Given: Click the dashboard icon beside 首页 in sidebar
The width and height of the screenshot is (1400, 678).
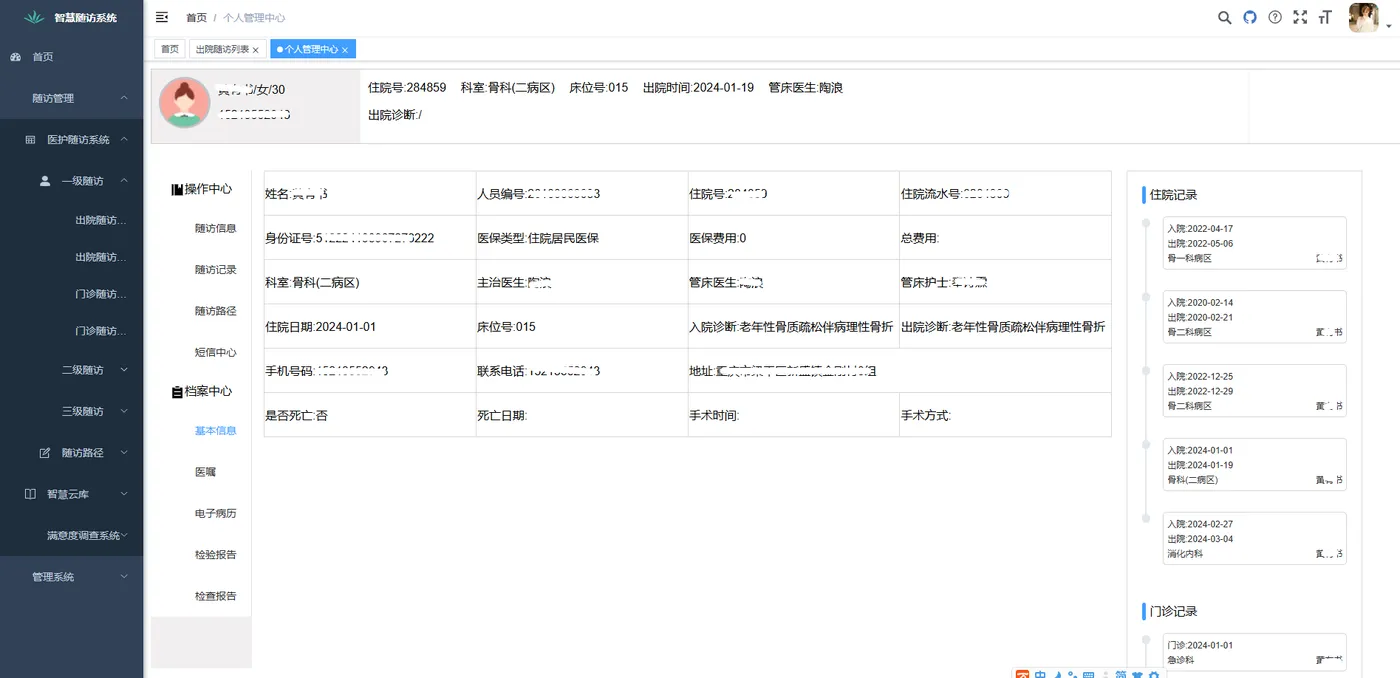Looking at the screenshot, I should point(14,57).
